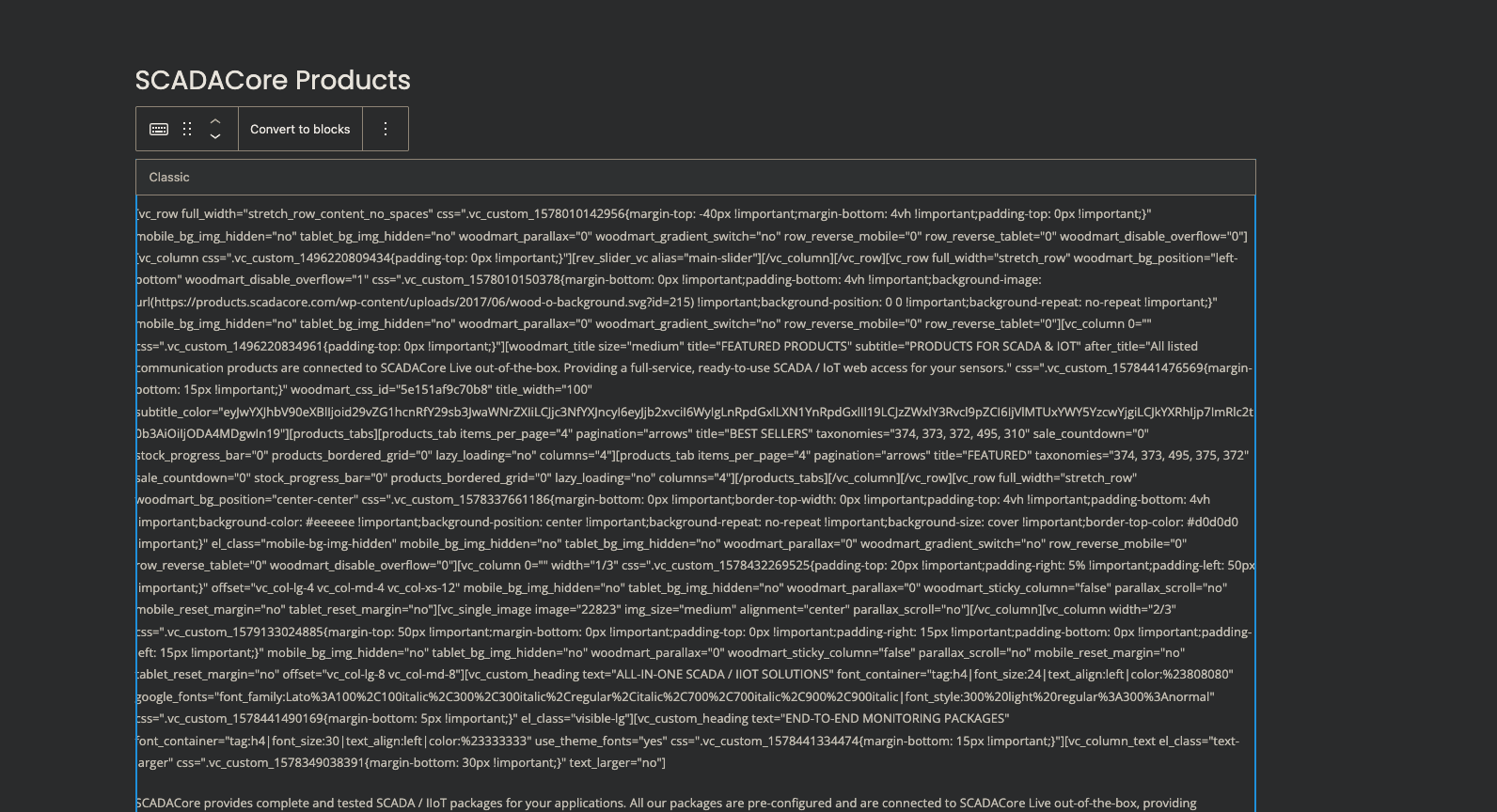Screen dimensions: 1497x812
Task: Click the SCADACore Products page title
Action: click(x=273, y=80)
